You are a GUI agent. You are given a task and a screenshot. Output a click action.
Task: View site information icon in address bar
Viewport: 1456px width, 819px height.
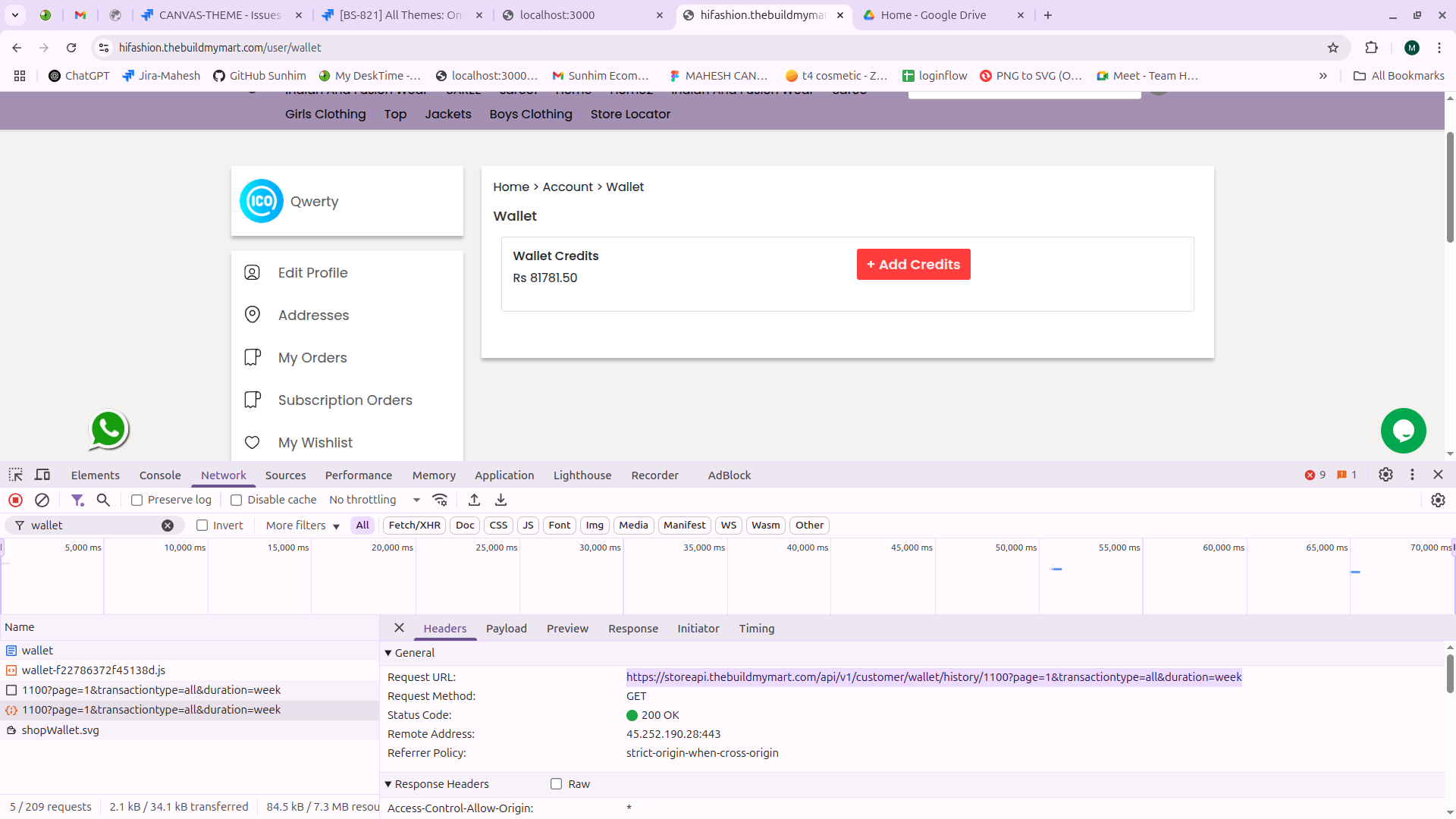point(104,48)
